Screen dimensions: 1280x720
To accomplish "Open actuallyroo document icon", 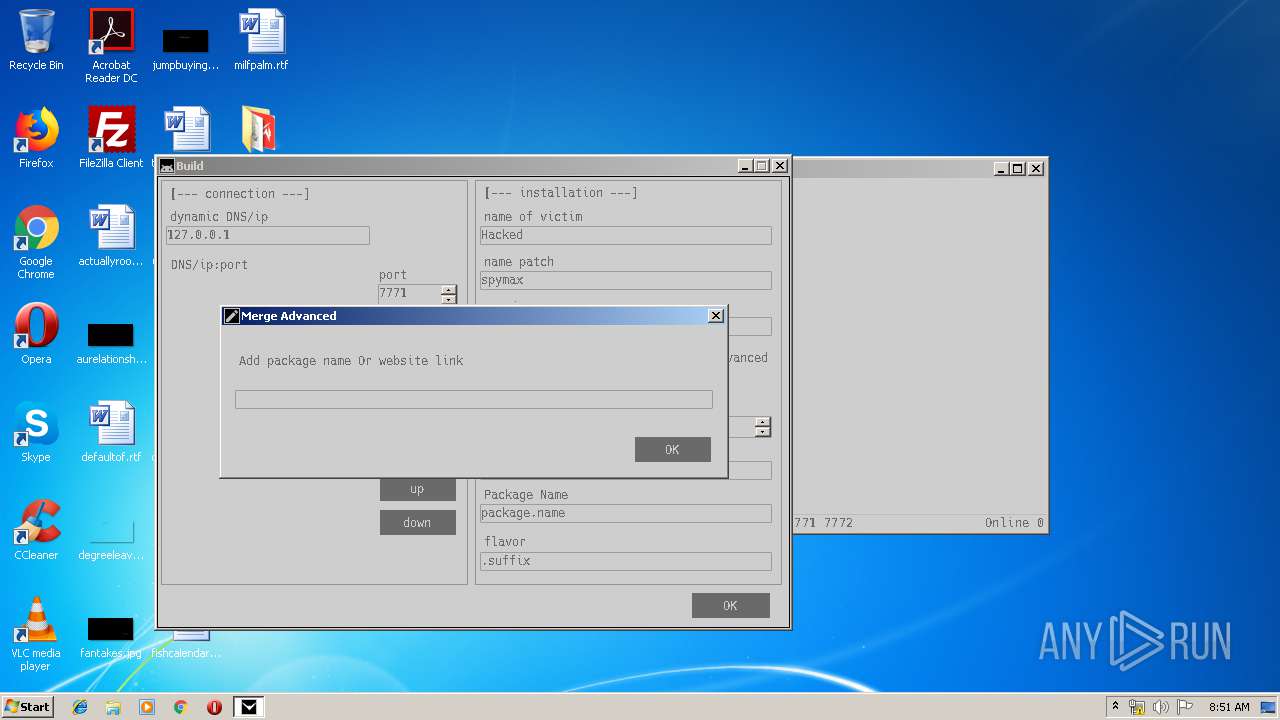I will coord(111,236).
